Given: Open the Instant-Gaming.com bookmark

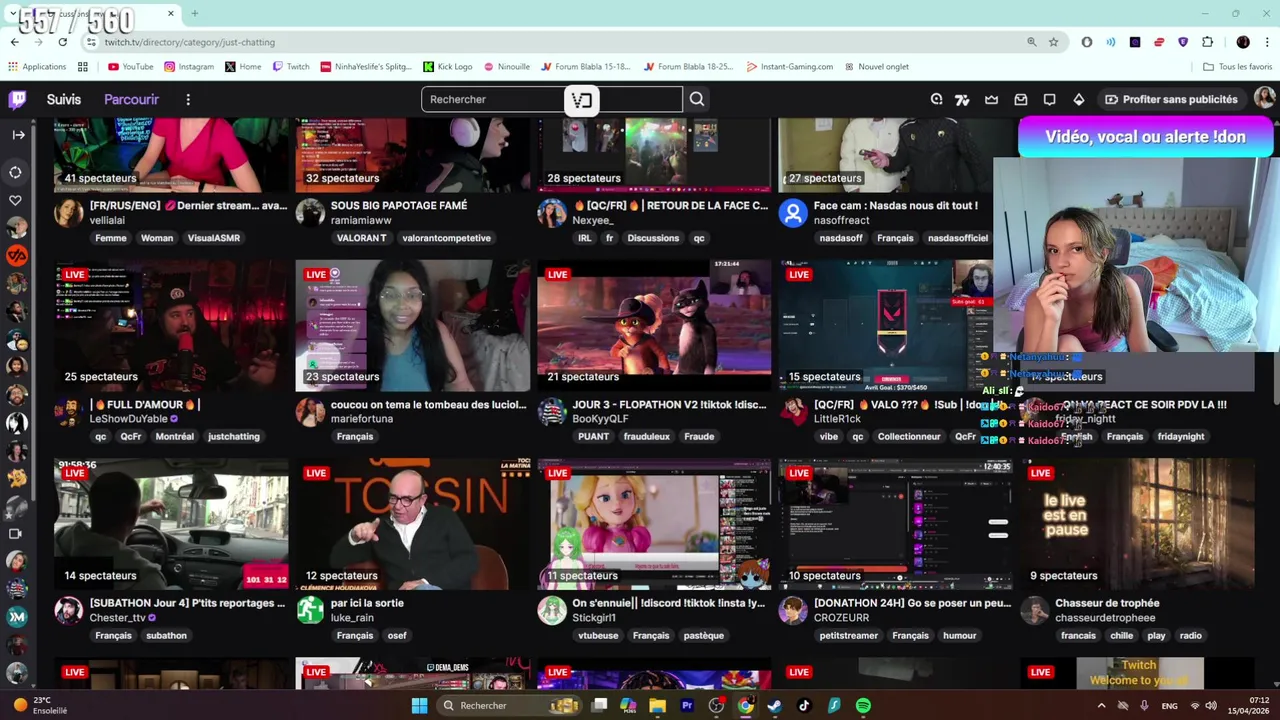Looking at the screenshot, I should click(789, 67).
